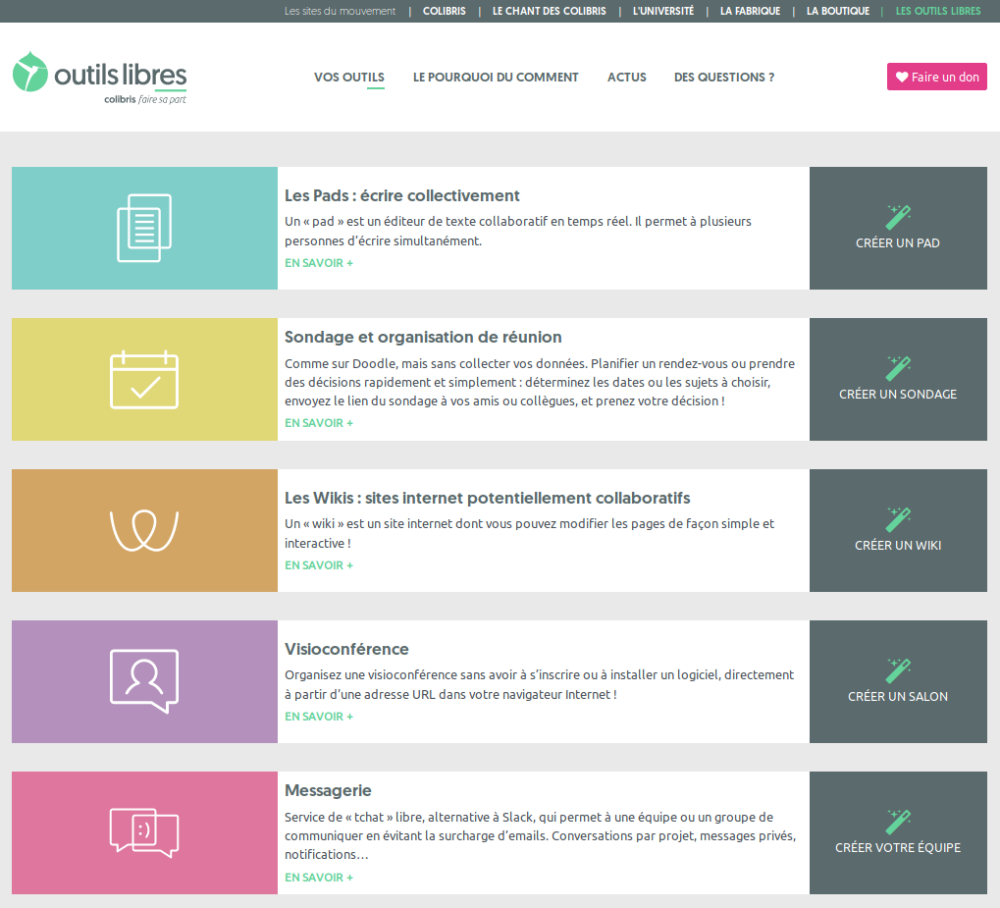Click heading Les Wikis : sites internet
This screenshot has height=908, width=1000.
coord(487,498)
